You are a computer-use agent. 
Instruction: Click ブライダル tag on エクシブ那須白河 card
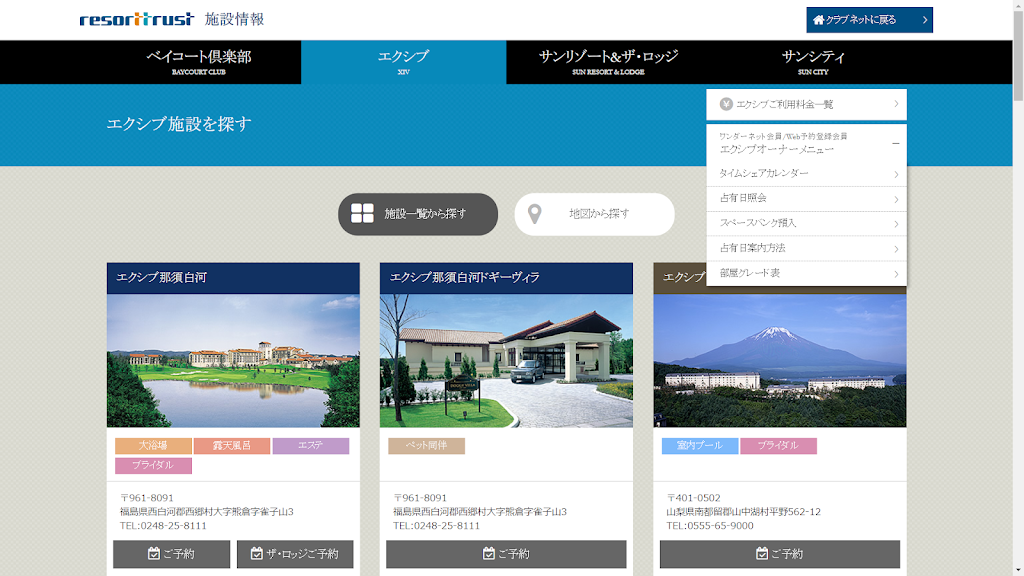coord(153,466)
